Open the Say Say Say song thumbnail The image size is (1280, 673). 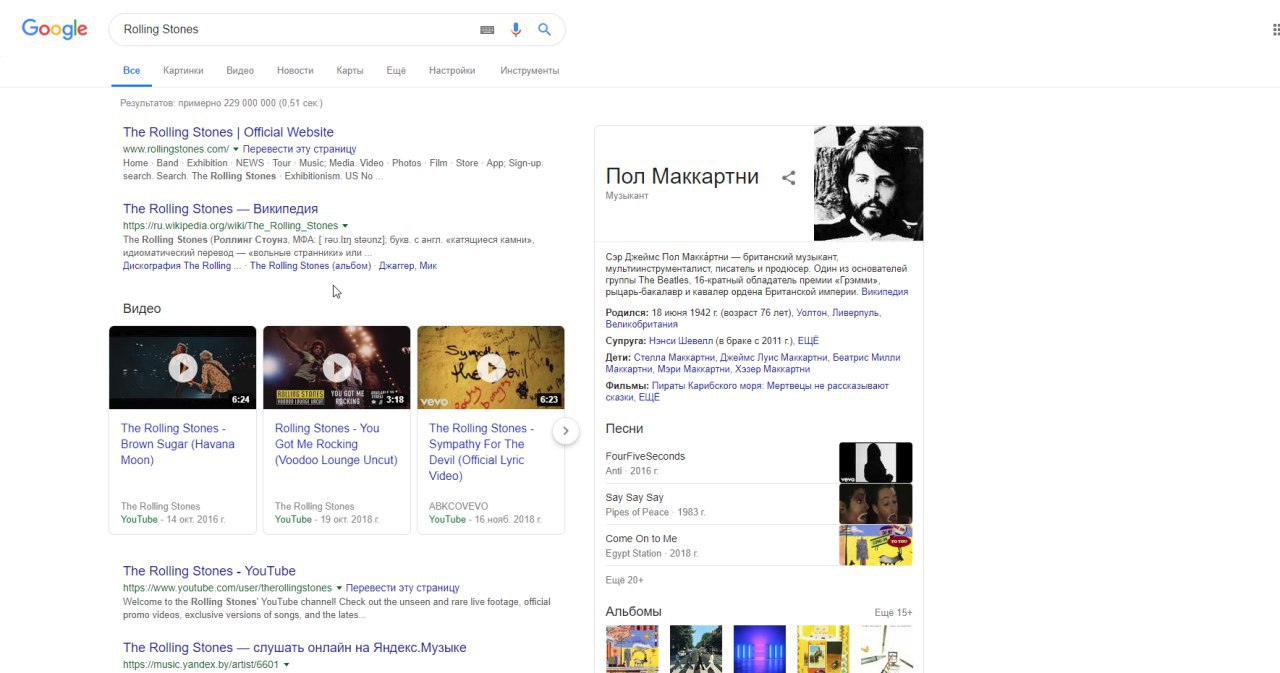(875, 504)
